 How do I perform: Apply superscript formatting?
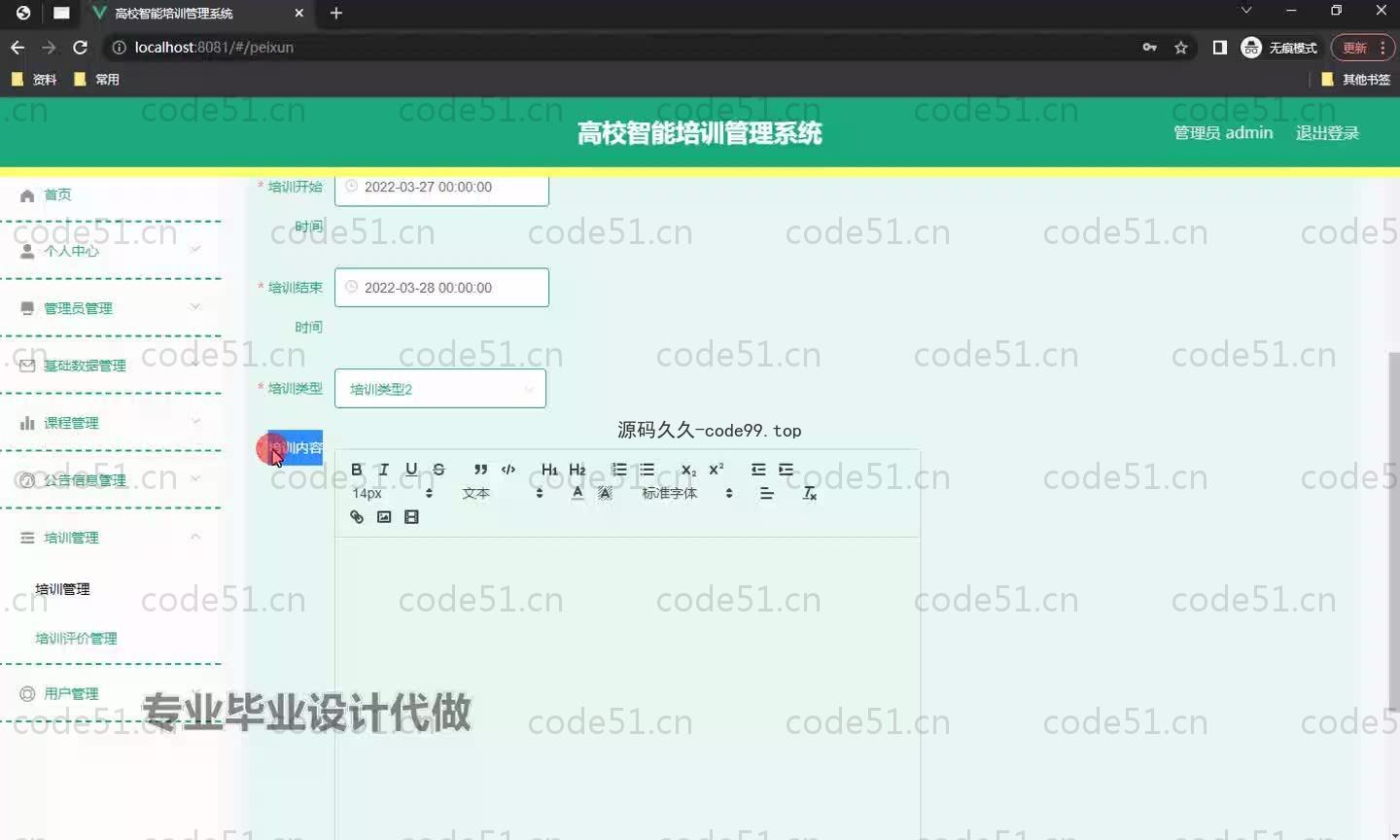[x=717, y=470]
